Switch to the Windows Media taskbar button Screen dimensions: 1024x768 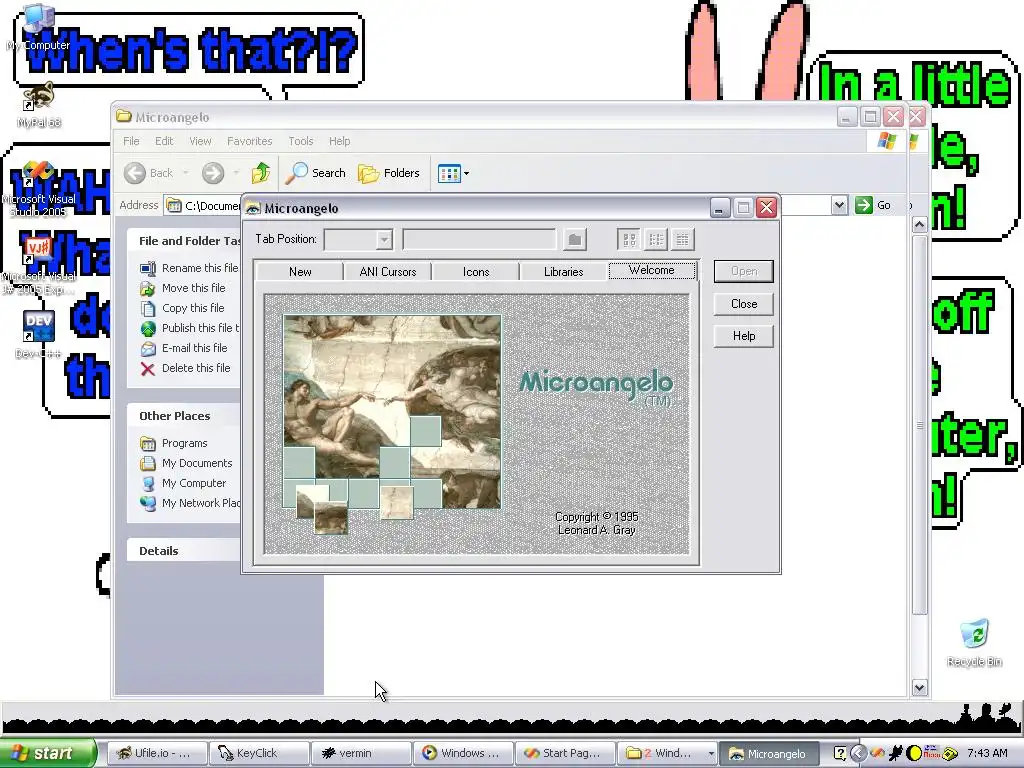(x=463, y=753)
